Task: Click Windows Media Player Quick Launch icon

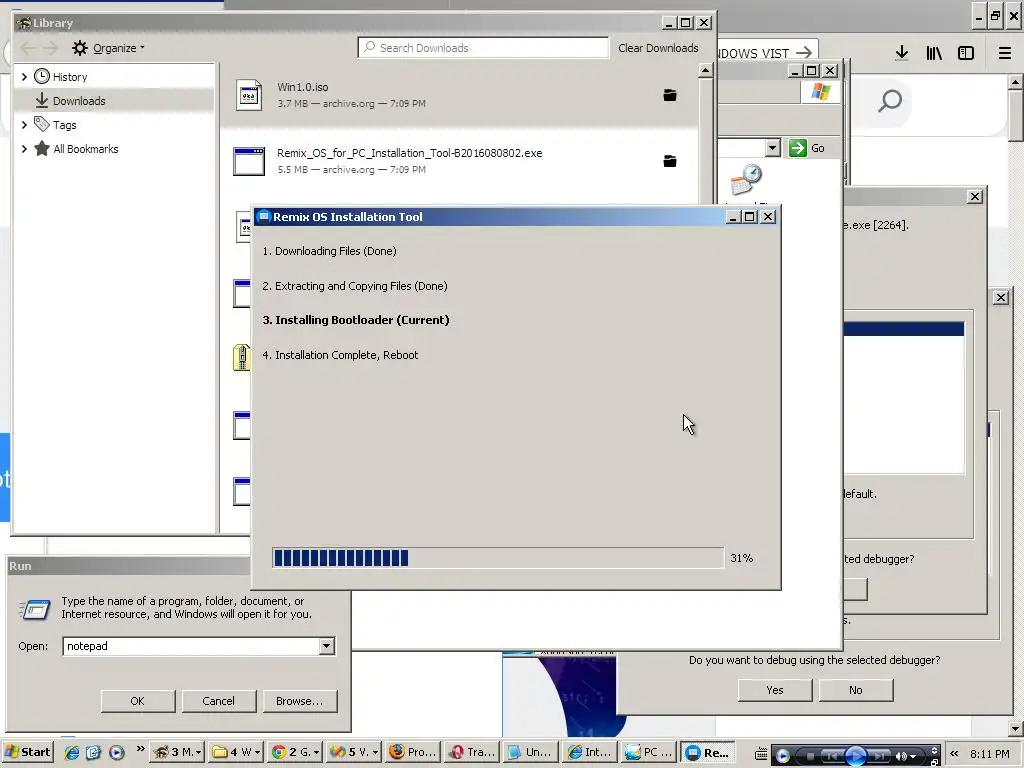Action: pyautogui.click(x=116, y=752)
